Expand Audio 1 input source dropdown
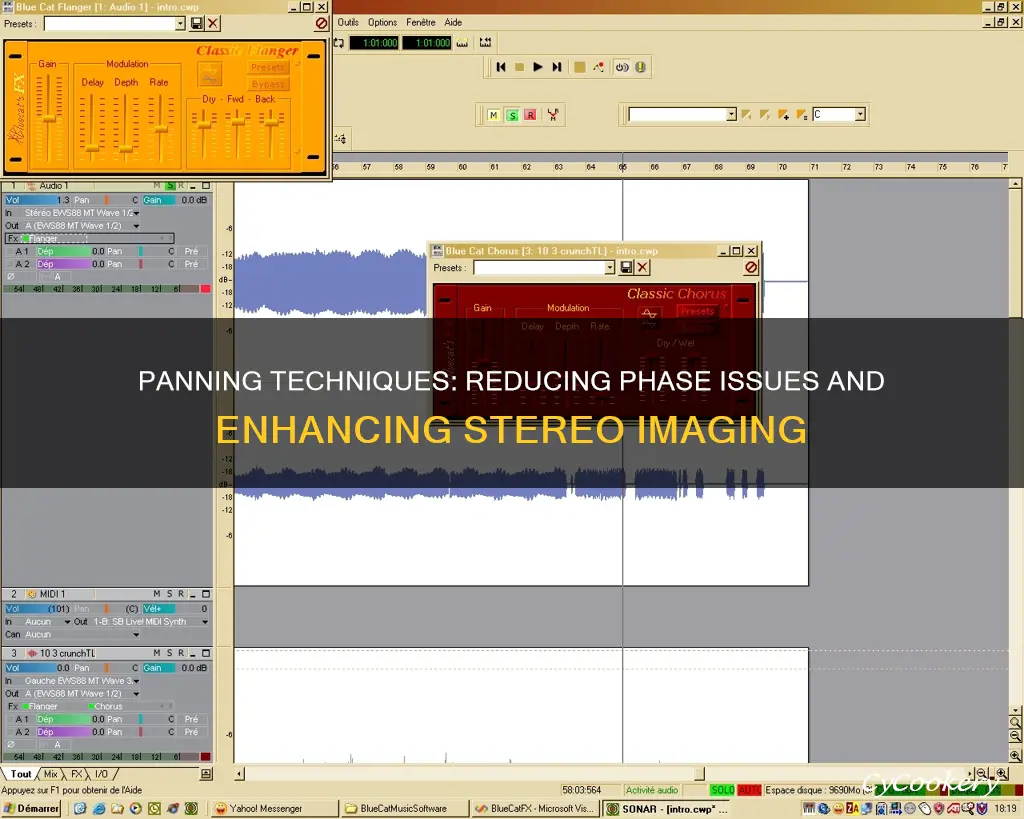This screenshot has height=819, width=1024. point(136,213)
